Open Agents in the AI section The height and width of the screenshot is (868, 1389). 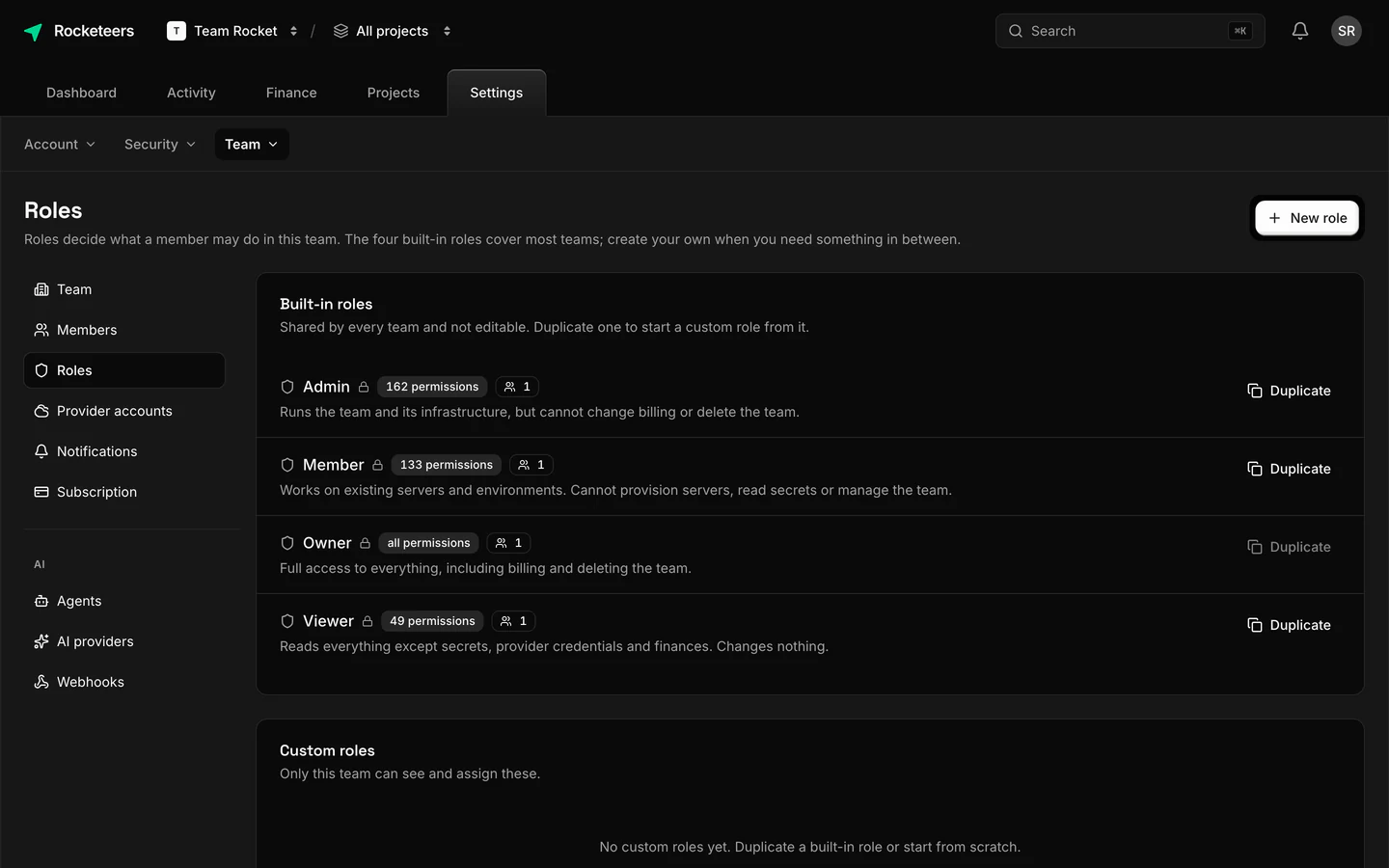click(124, 601)
